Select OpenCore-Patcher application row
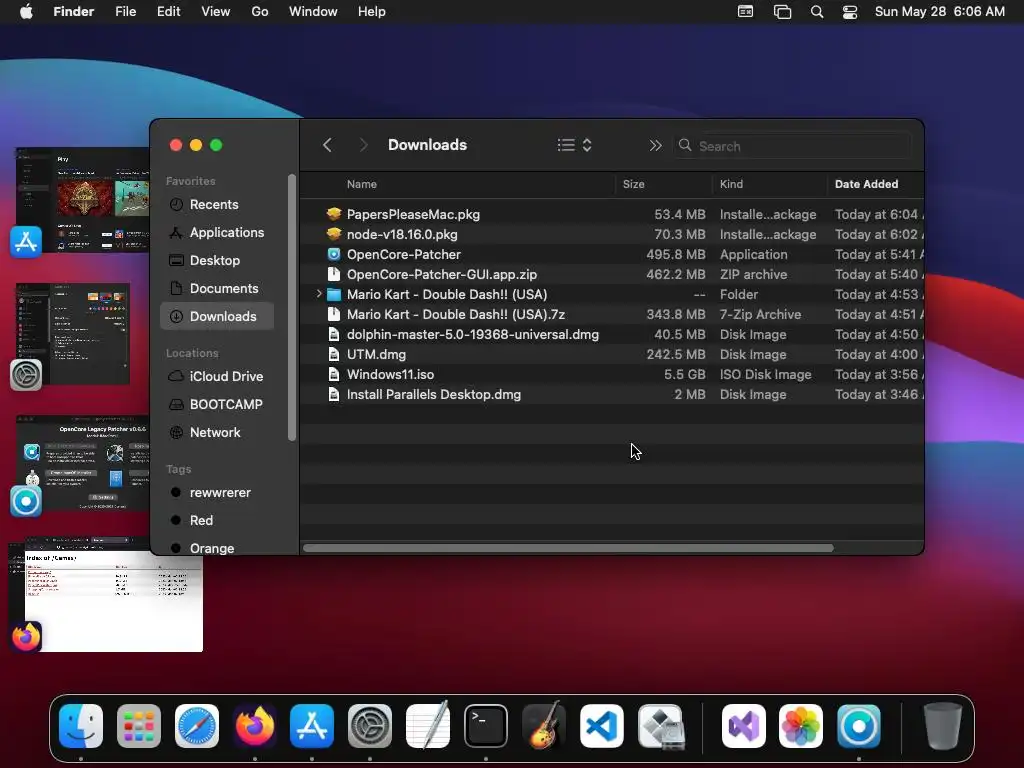Image resolution: width=1024 pixels, height=768 pixels. click(613, 255)
